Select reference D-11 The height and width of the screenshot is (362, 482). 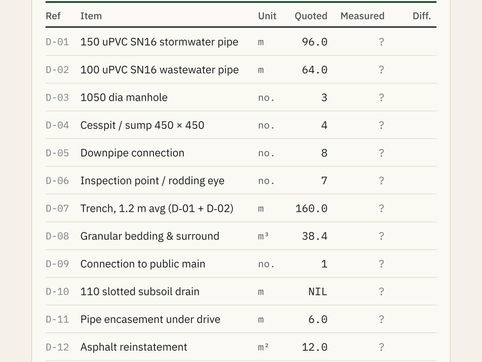coord(57,319)
